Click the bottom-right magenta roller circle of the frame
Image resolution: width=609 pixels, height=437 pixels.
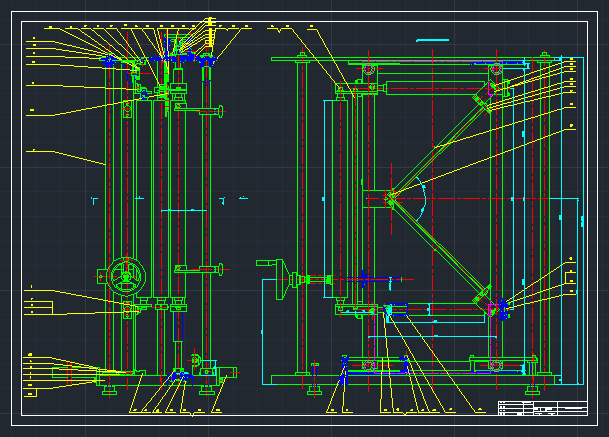495,366
